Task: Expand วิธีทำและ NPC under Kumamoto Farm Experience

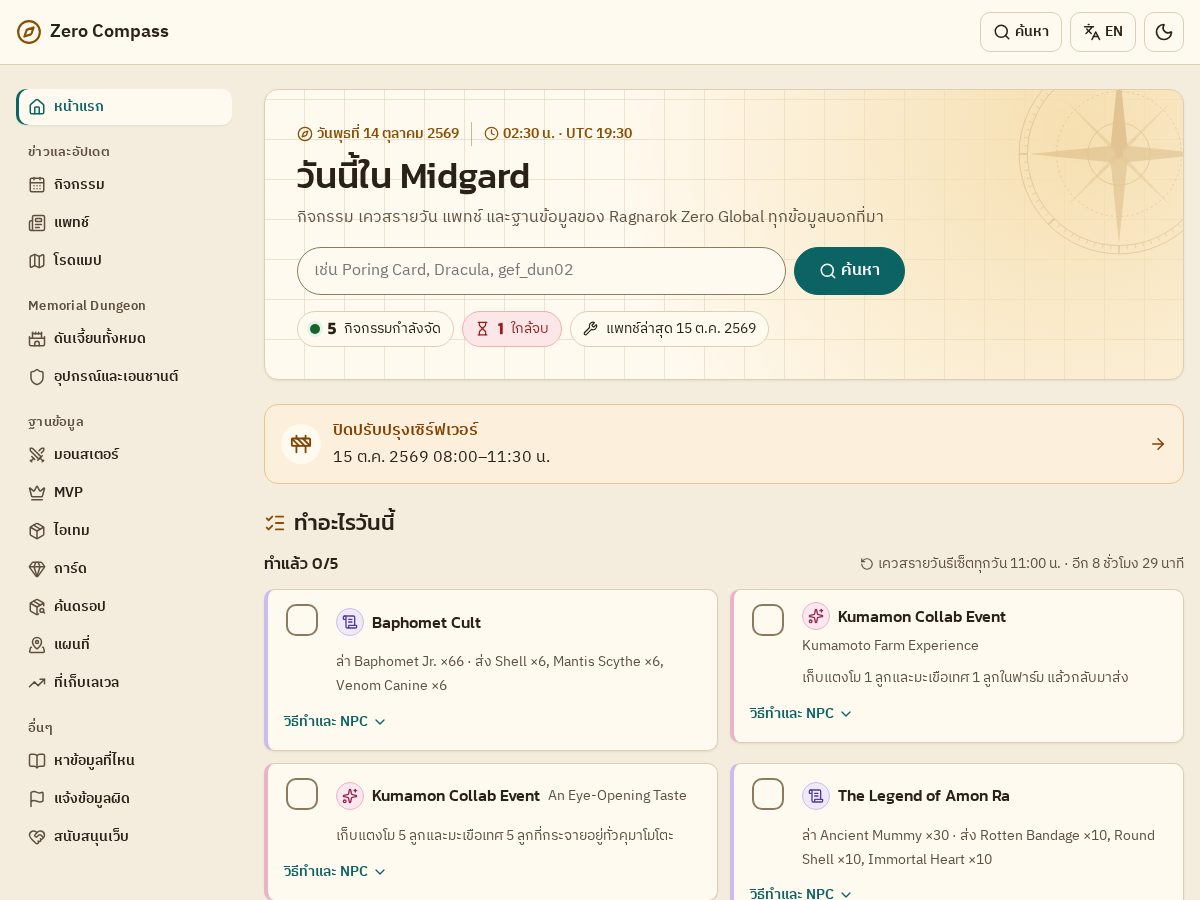Action: click(x=801, y=714)
